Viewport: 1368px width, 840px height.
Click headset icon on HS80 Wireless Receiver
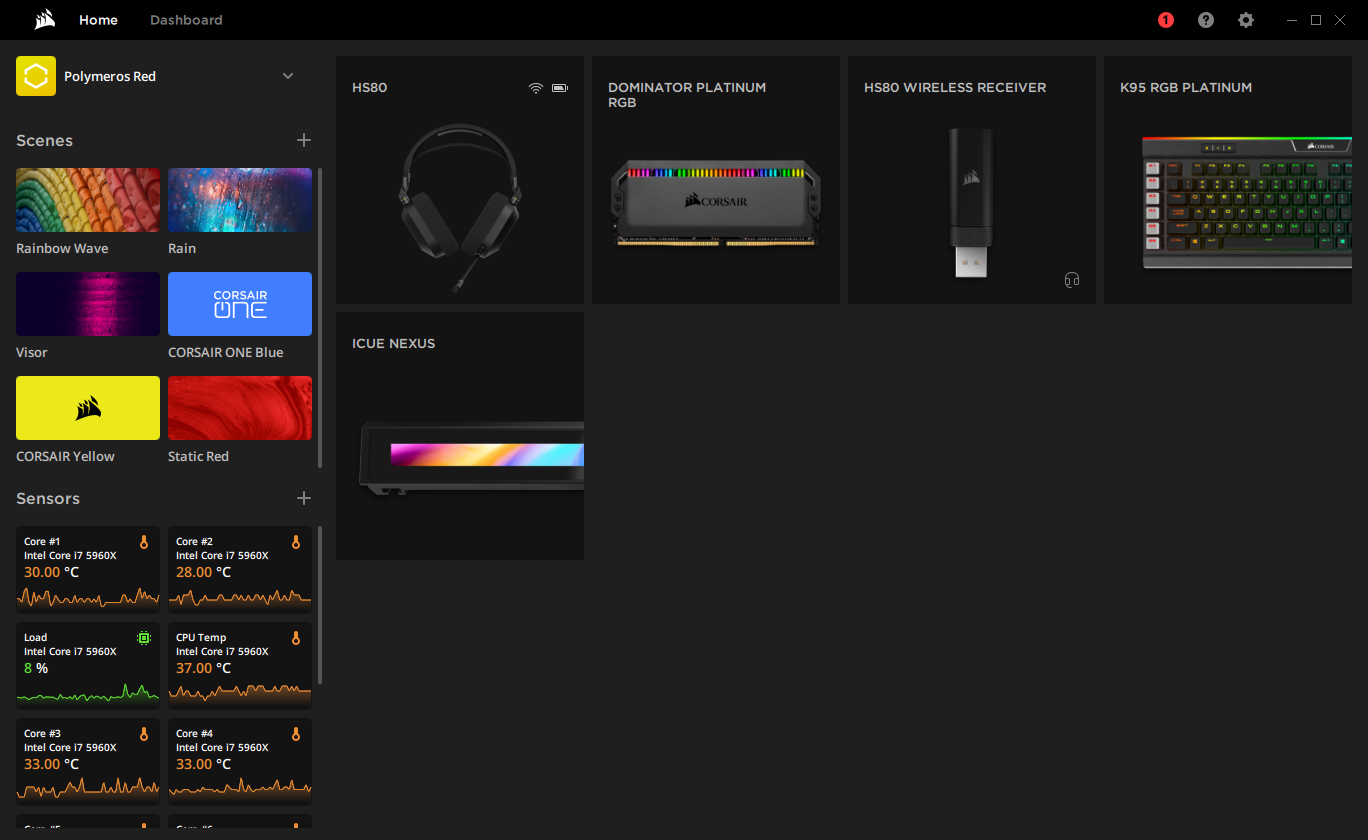pyautogui.click(x=1072, y=280)
